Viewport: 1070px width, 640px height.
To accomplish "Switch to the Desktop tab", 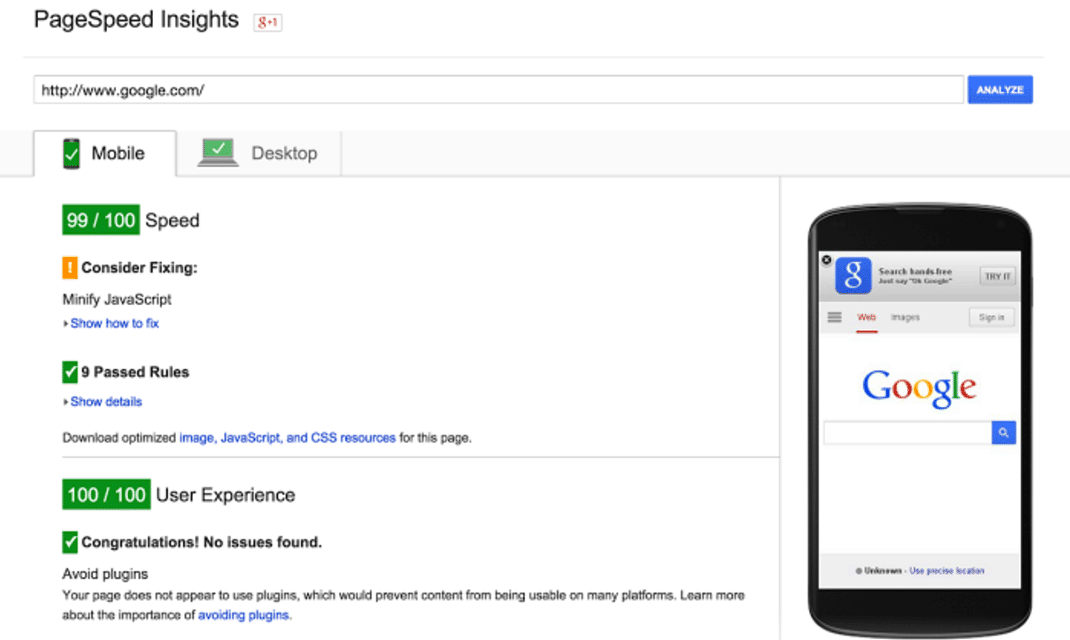I will [x=284, y=154].
